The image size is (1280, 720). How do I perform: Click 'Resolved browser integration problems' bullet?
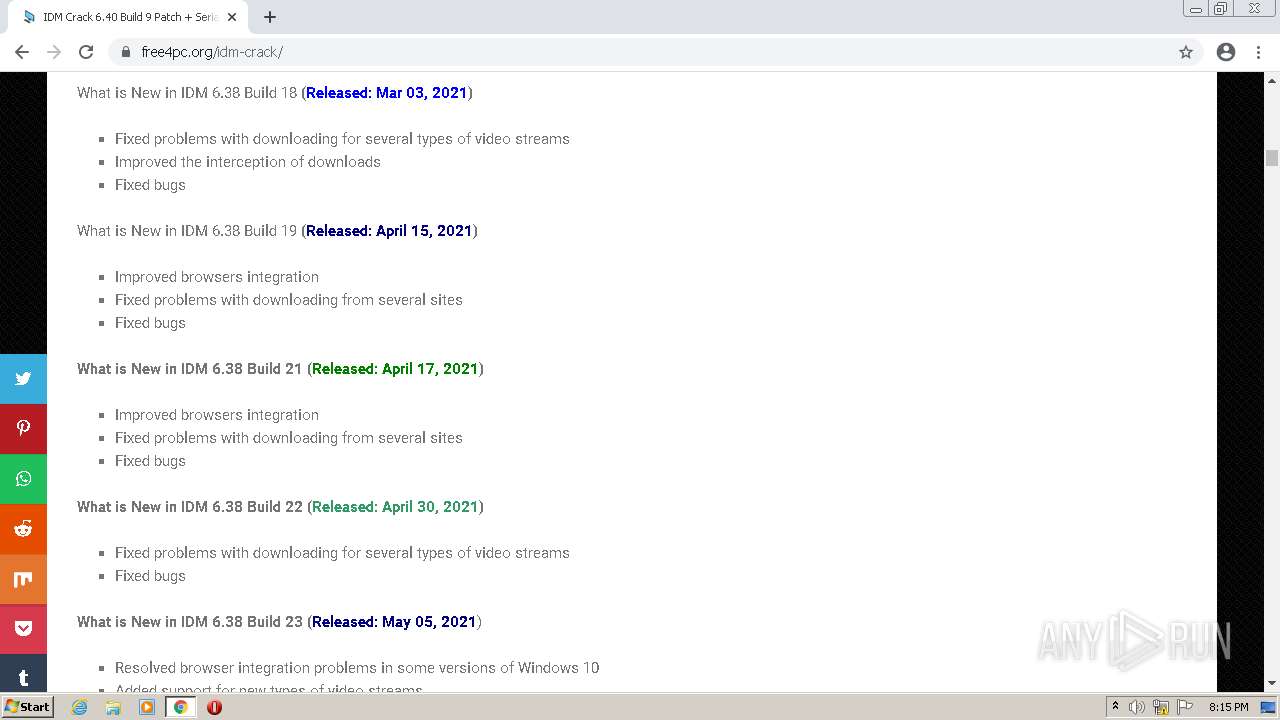357,668
